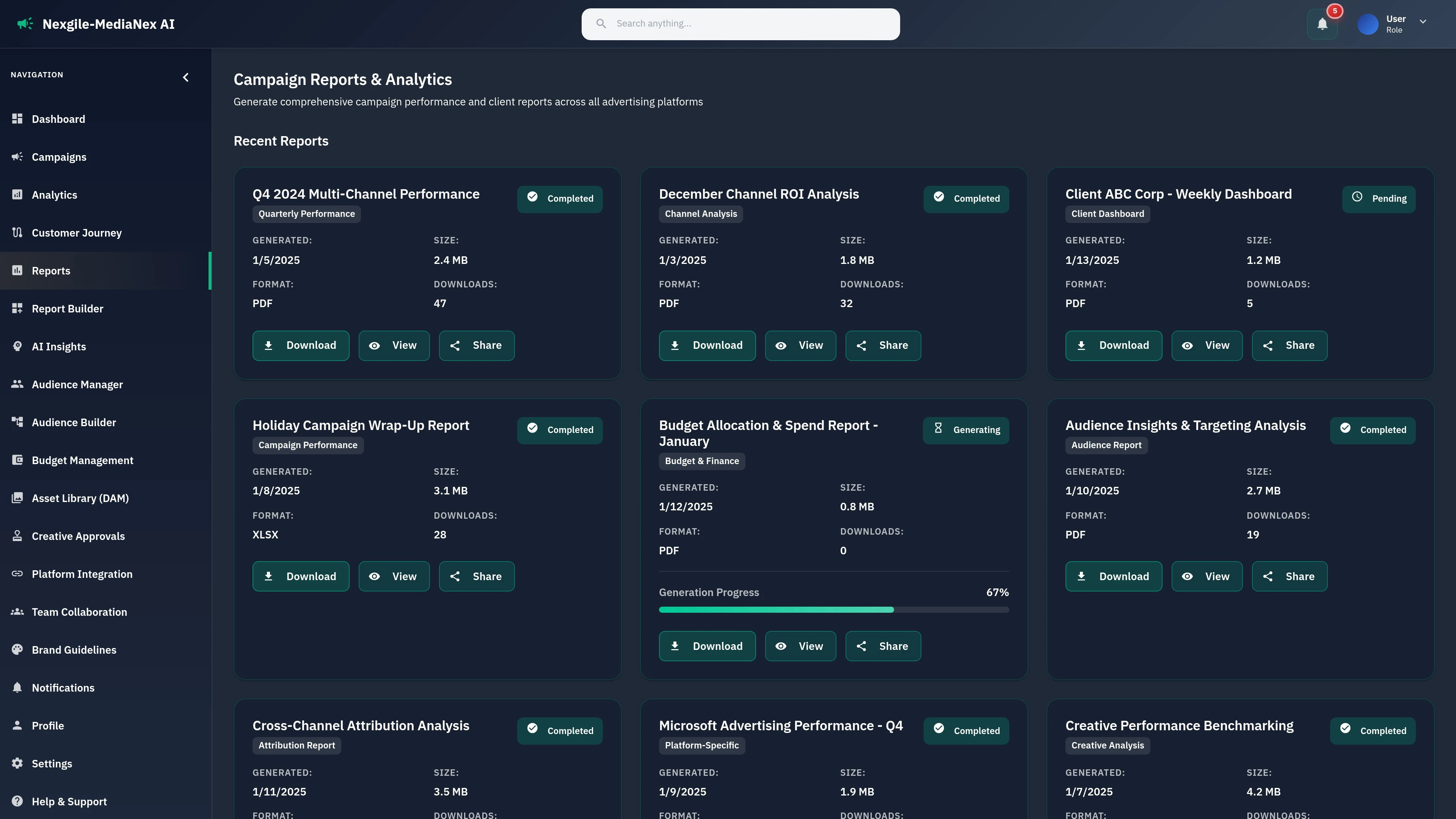Download the Holiday Campaign Wrap-Up Report

[301, 576]
